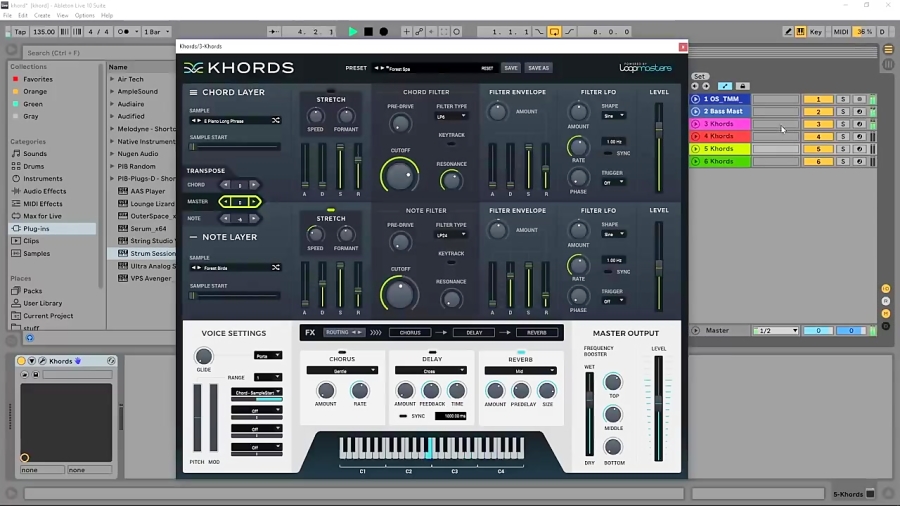The height and width of the screenshot is (506, 900).
Task: Open User Library under Places
Action: click(42, 303)
